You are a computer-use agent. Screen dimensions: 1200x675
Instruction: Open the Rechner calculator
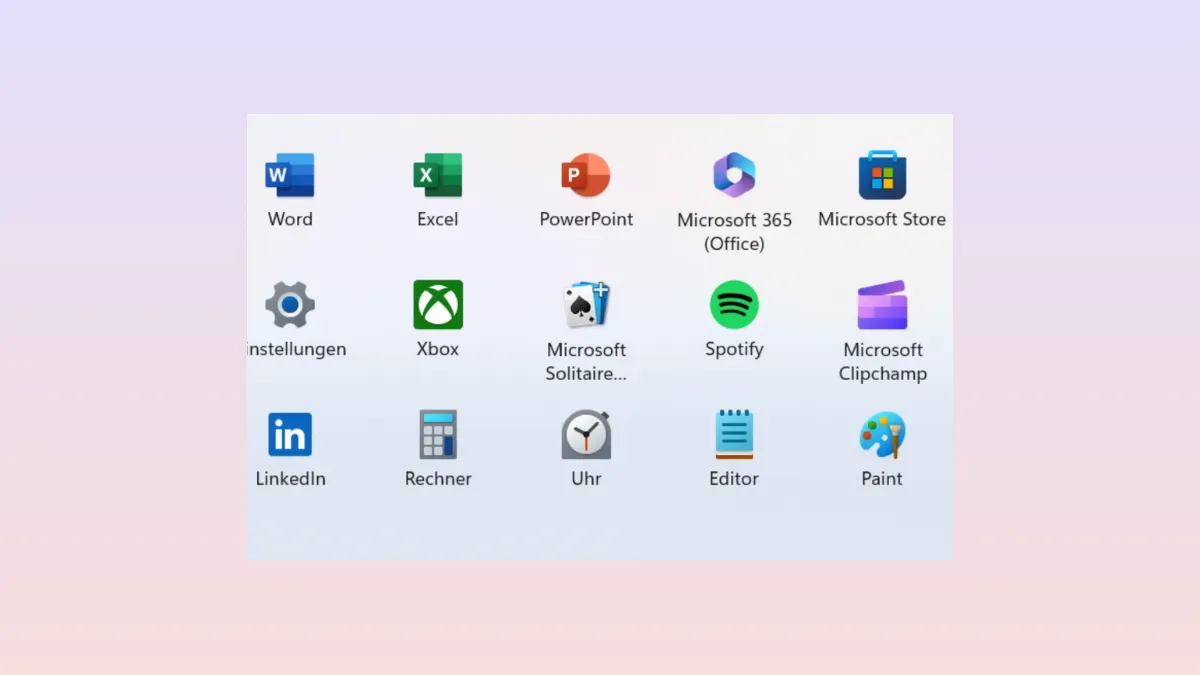pyautogui.click(x=437, y=432)
